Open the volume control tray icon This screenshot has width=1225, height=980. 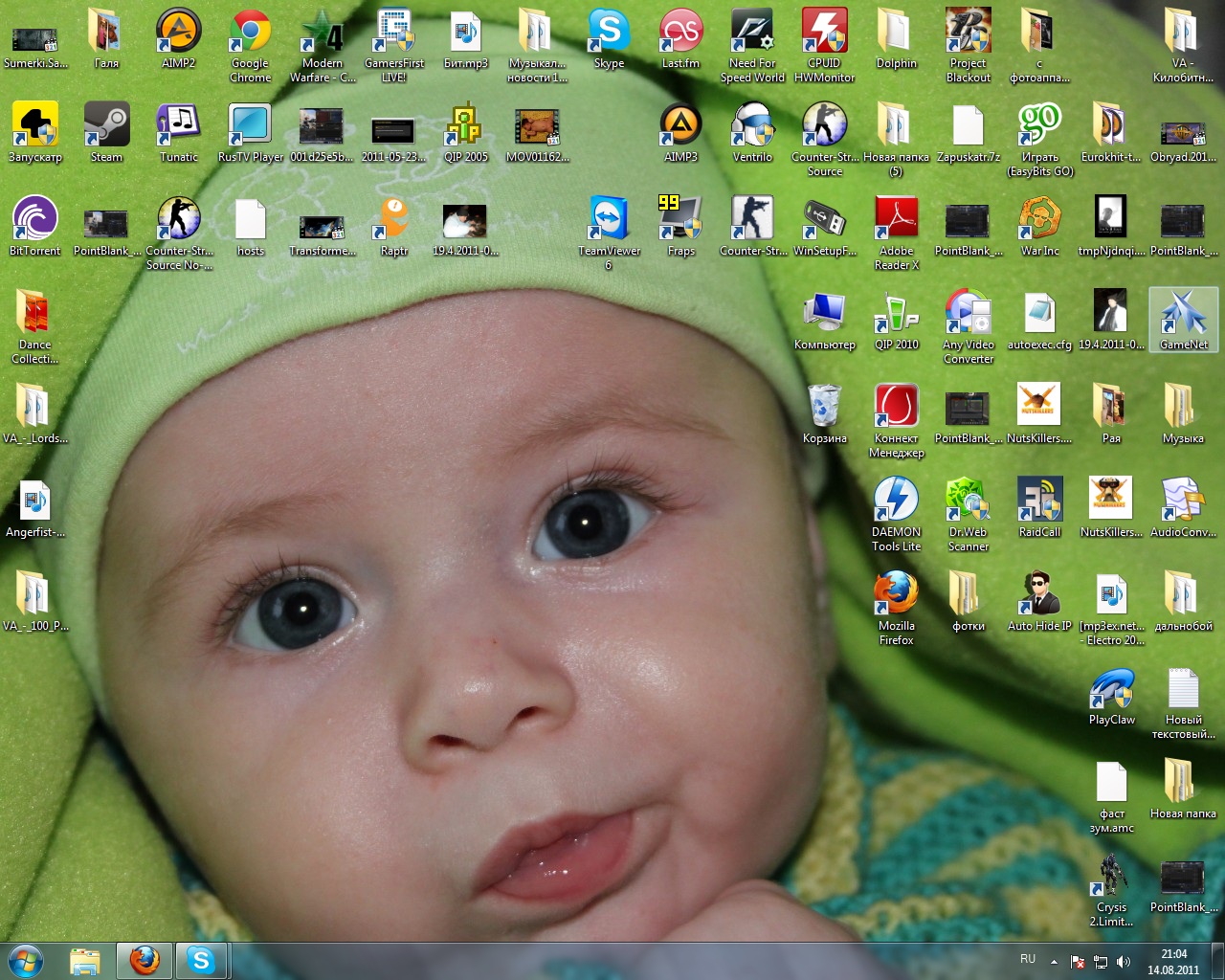pos(1124,961)
